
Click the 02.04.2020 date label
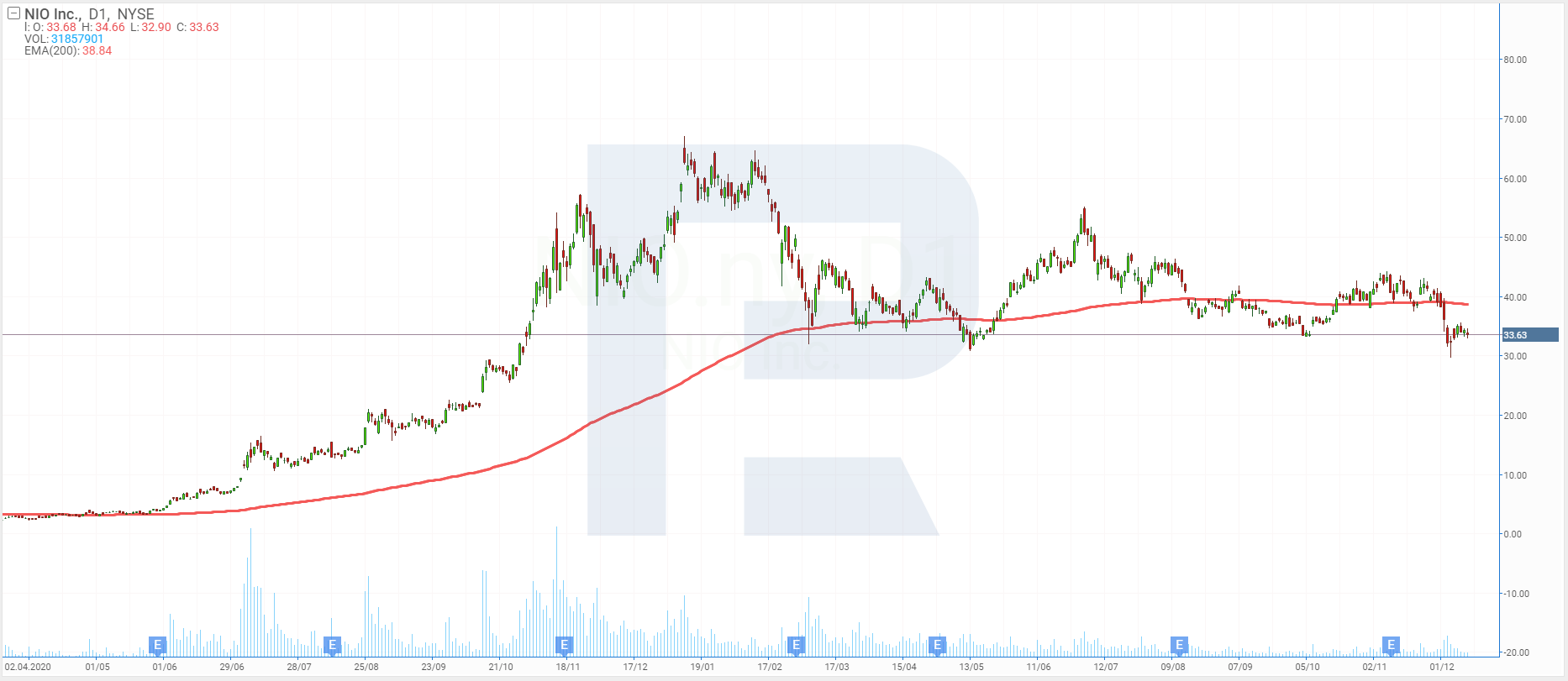(x=28, y=668)
